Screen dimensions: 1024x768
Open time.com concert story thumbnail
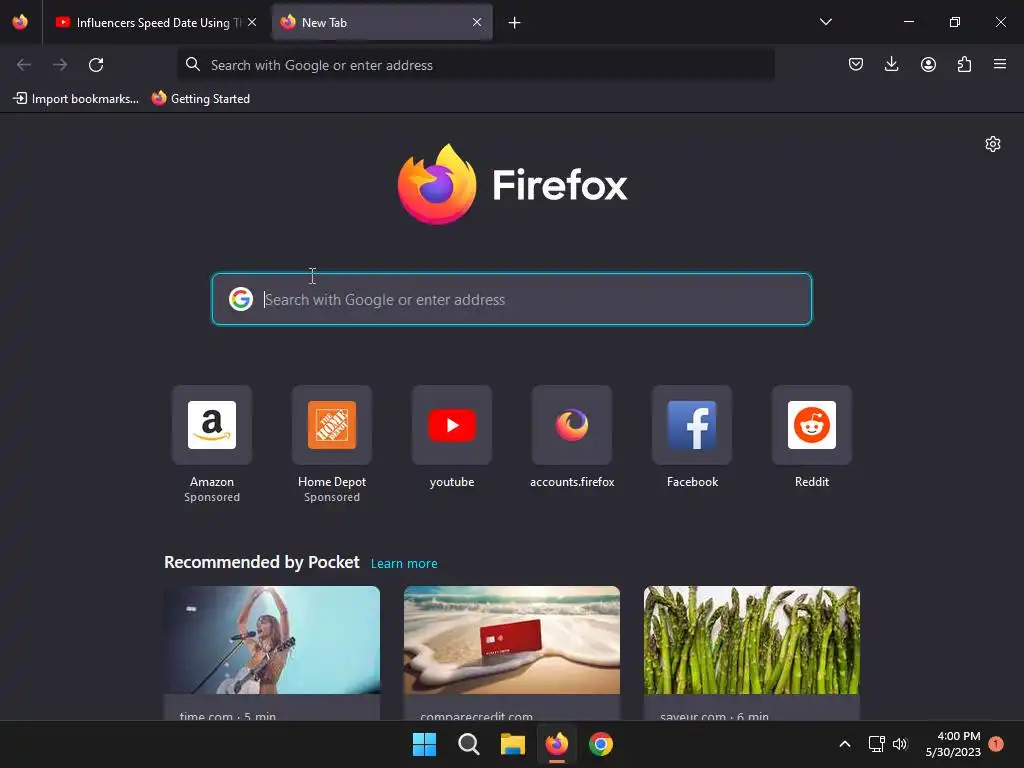[272, 640]
